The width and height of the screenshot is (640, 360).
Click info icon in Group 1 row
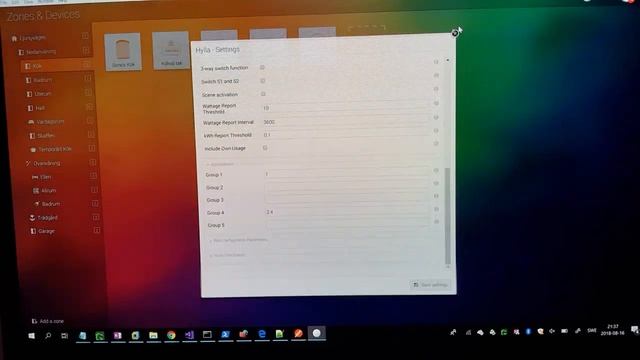click(x=436, y=170)
